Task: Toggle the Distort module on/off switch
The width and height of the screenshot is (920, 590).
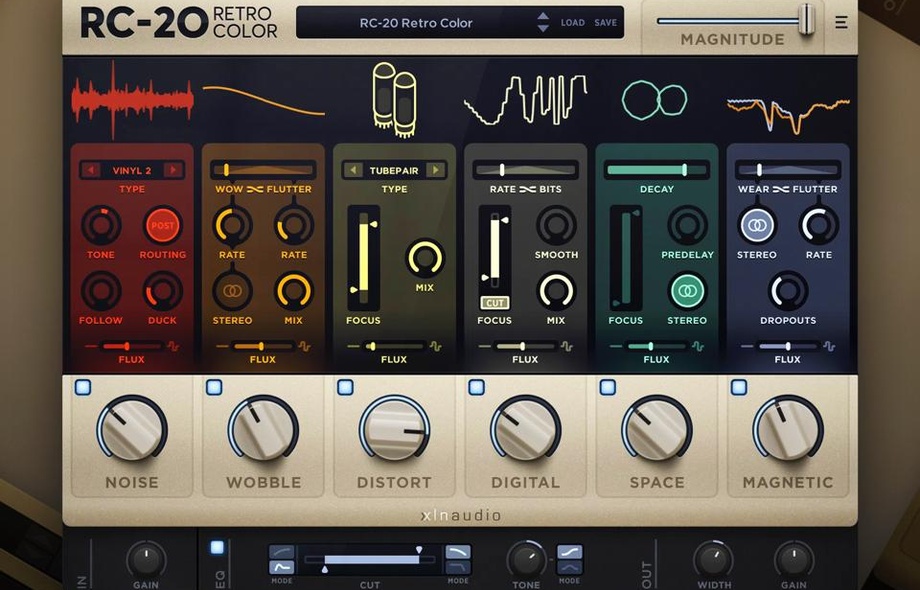Action: [x=345, y=387]
